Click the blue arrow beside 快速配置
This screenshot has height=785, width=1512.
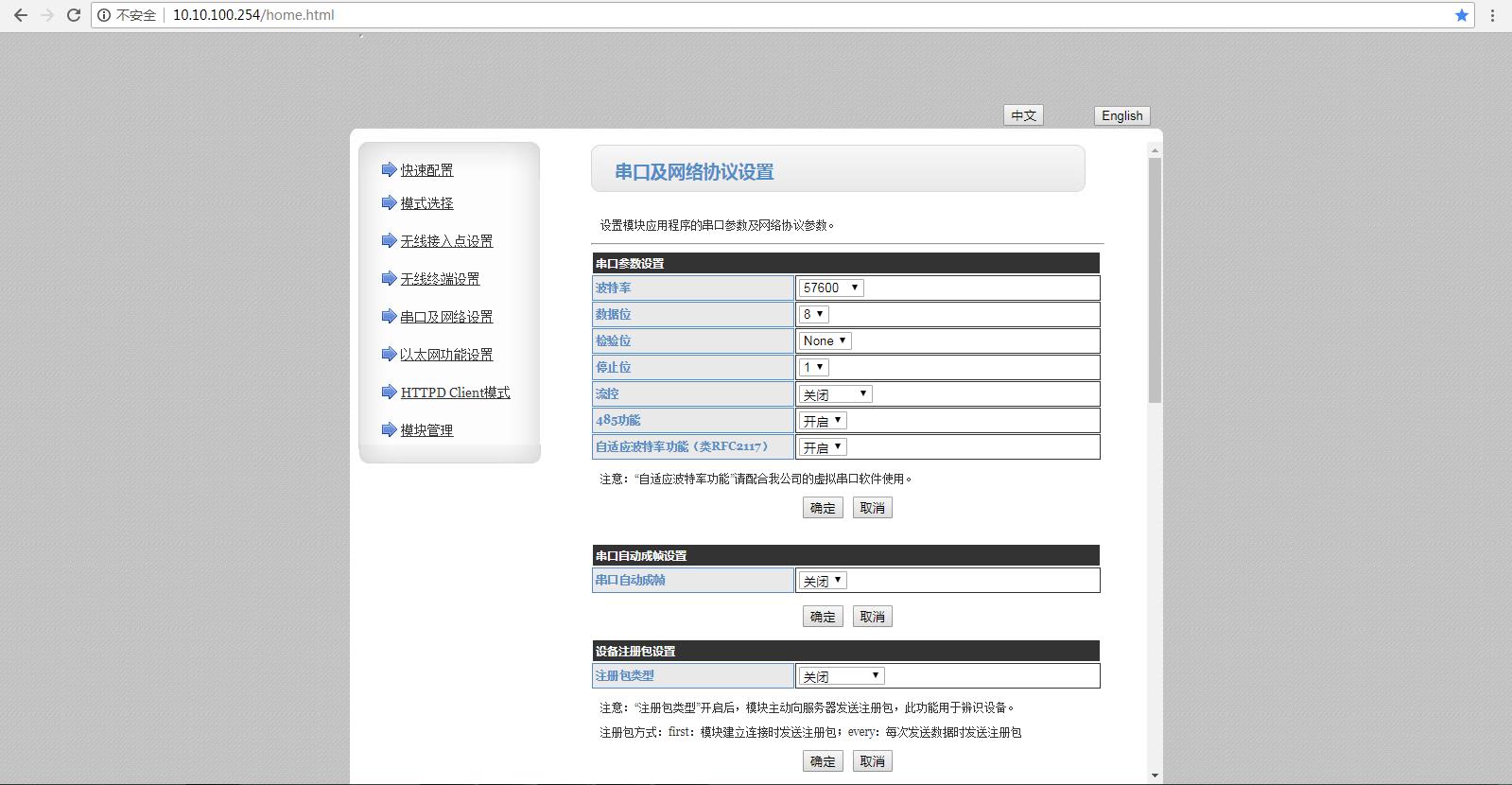(x=389, y=170)
